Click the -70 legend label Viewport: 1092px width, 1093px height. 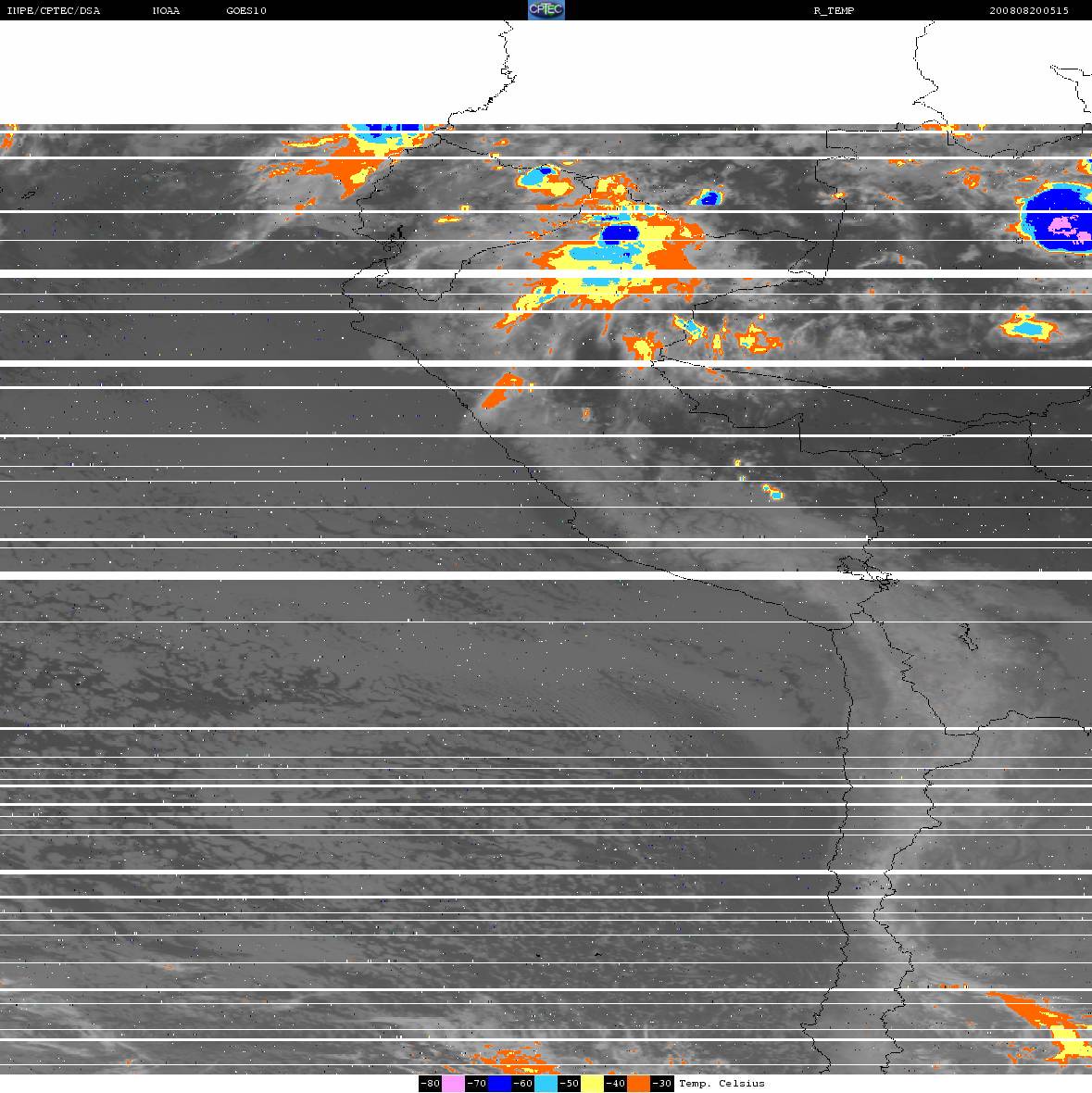(x=477, y=1083)
